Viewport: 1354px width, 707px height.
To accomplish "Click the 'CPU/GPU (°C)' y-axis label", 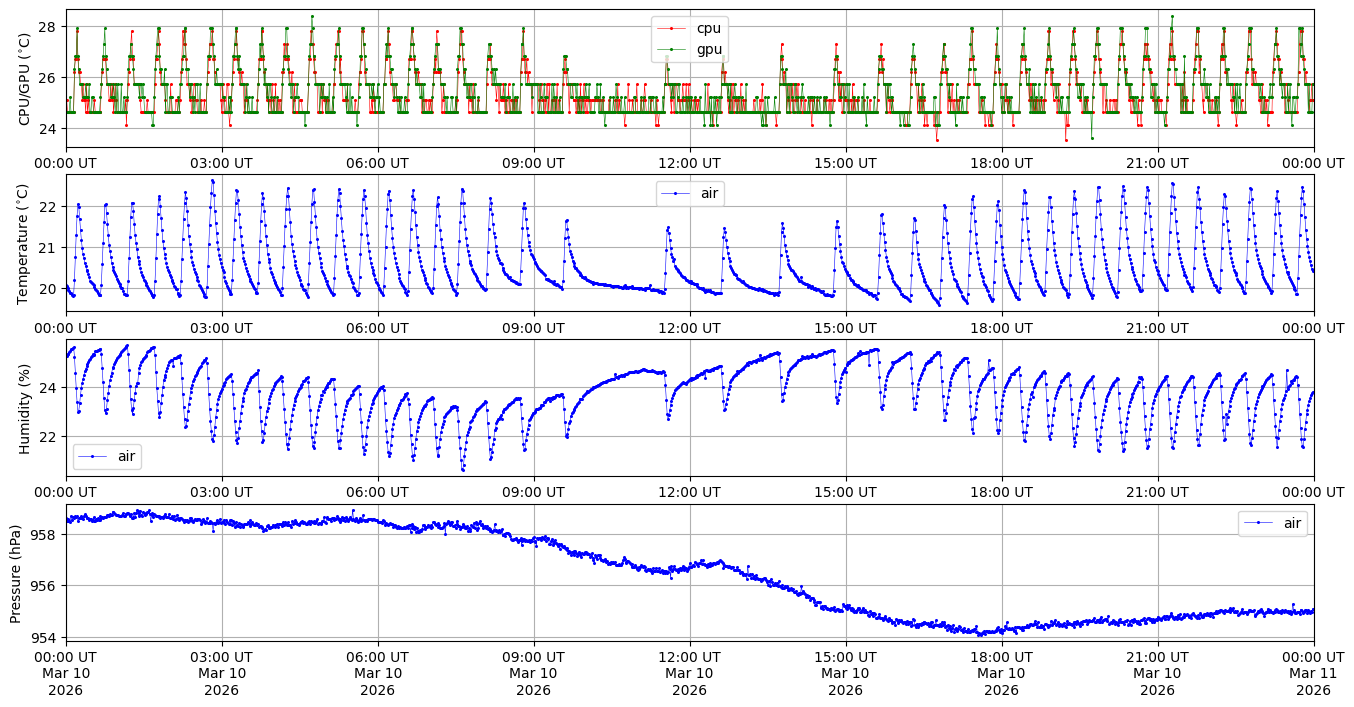I will pos(25,78).
